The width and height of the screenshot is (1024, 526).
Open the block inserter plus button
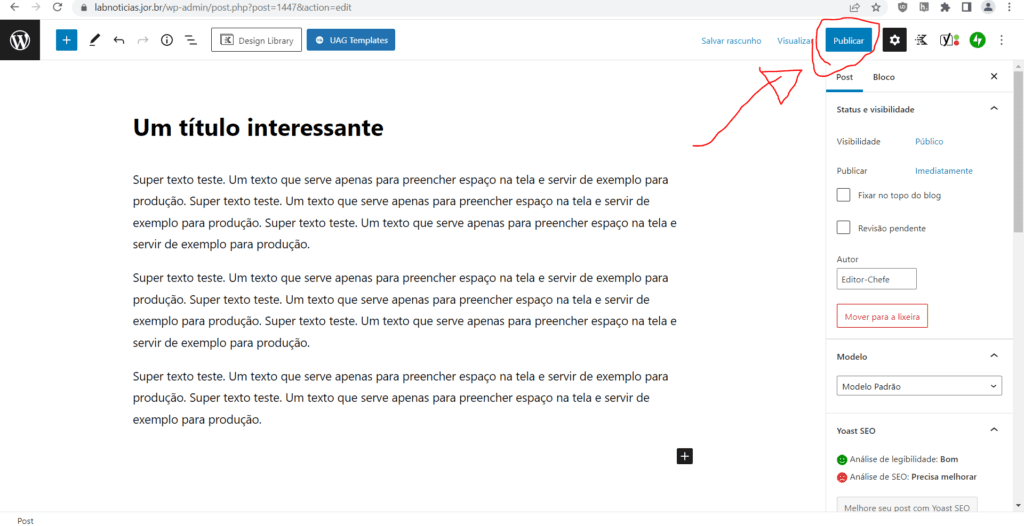click(66, 41)
